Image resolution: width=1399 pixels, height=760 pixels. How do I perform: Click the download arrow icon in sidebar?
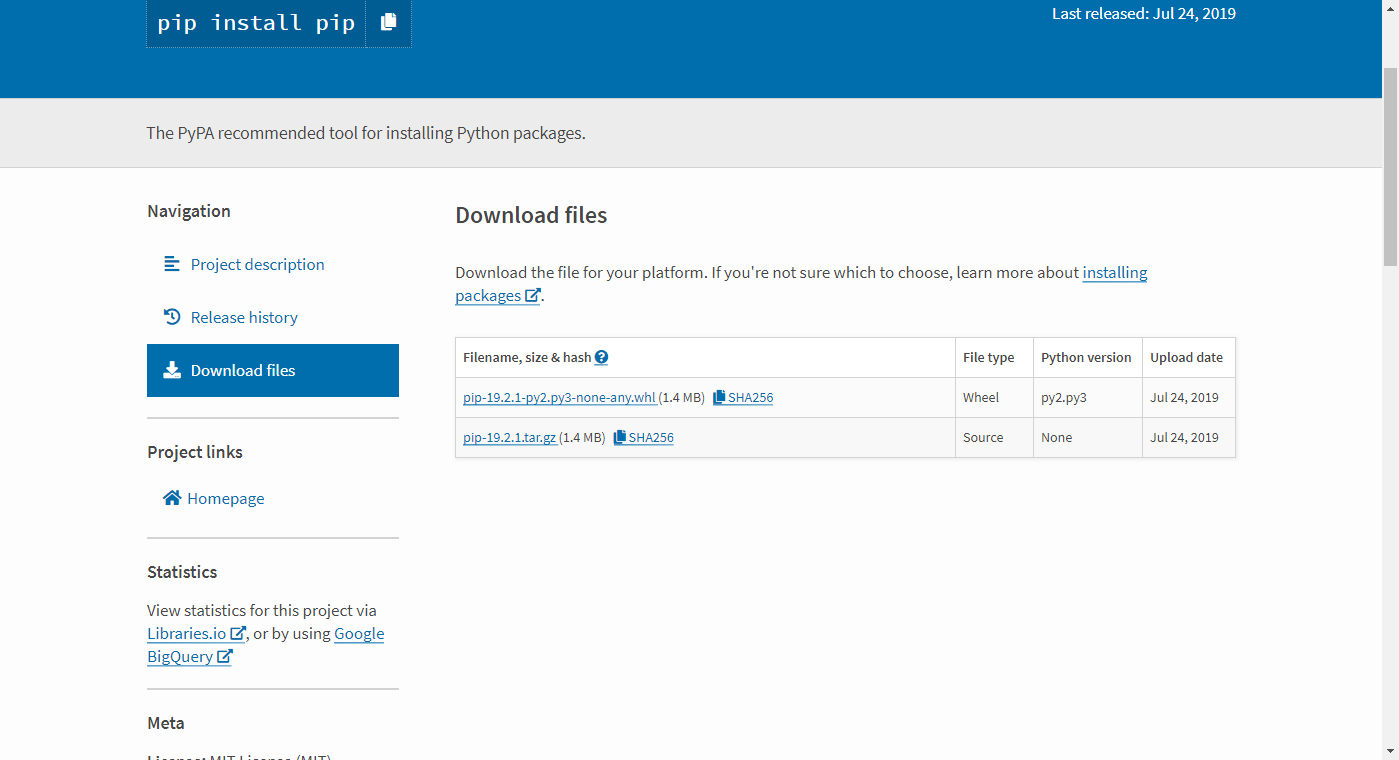coord(172,370)
